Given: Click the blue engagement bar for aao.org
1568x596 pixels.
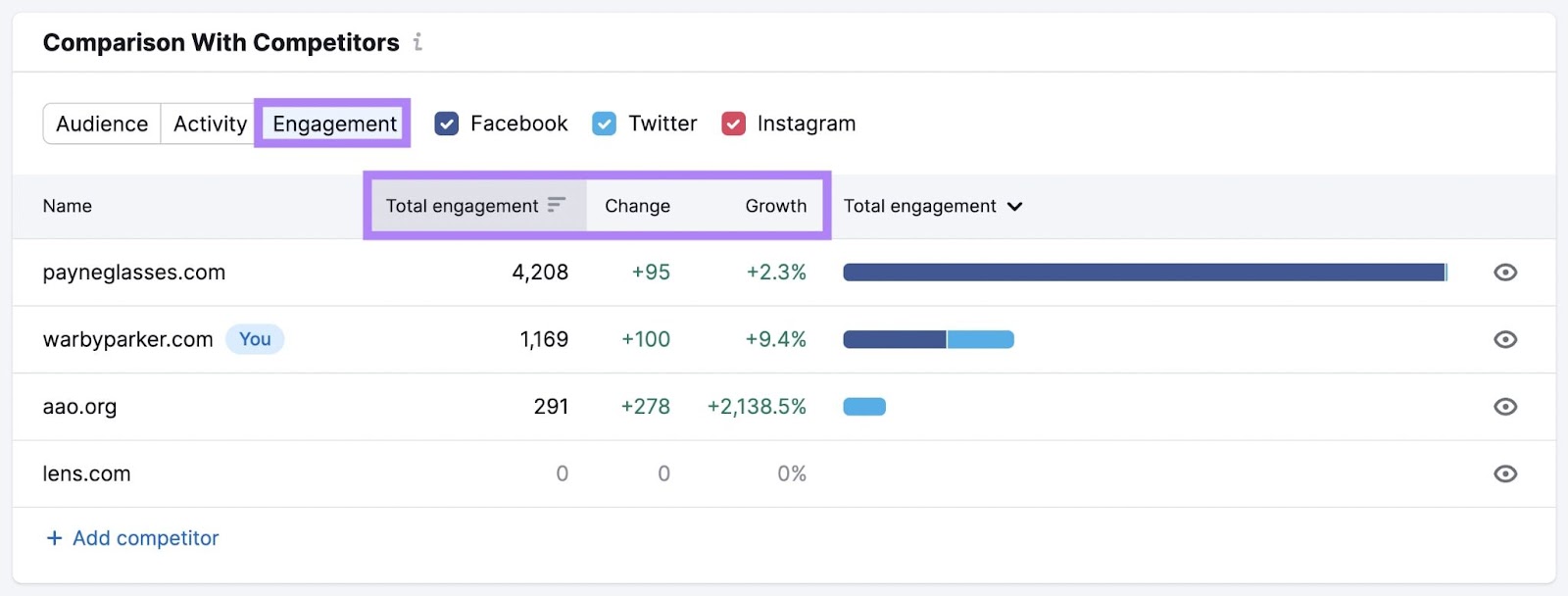Looking at the screenshot, I should point(864,406).
